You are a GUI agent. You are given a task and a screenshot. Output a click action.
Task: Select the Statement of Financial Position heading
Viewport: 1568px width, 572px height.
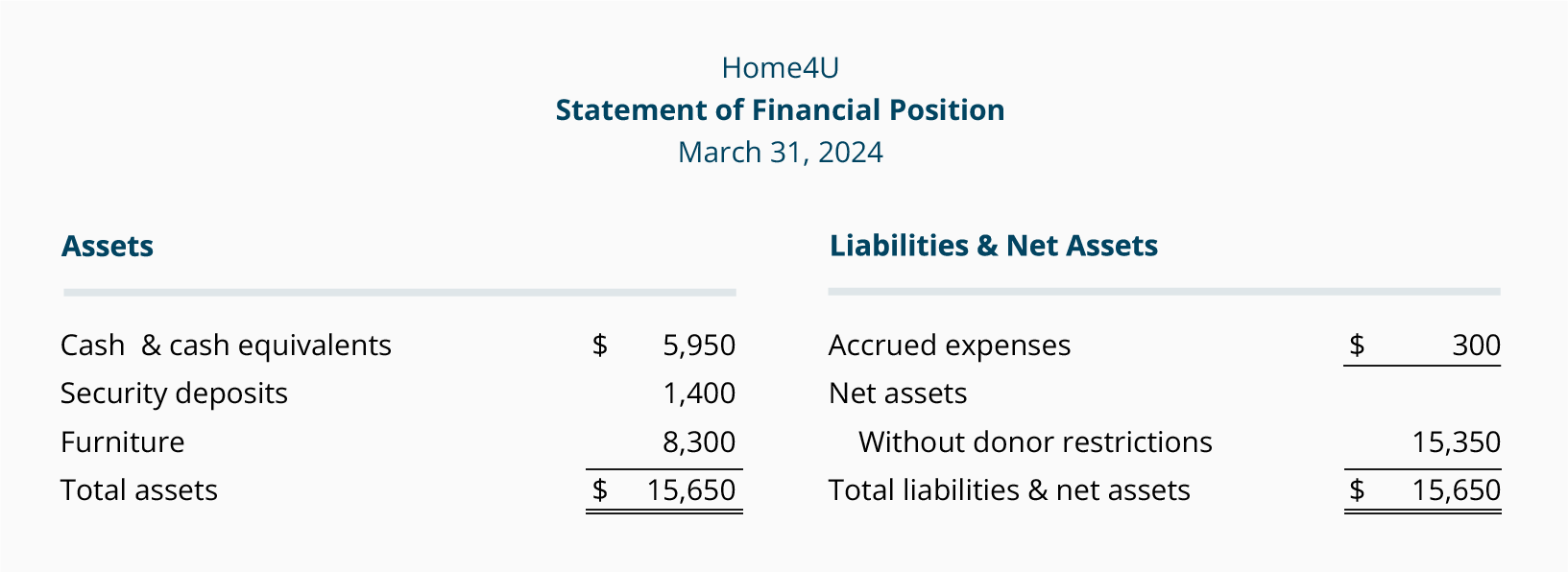pos(780,110)
